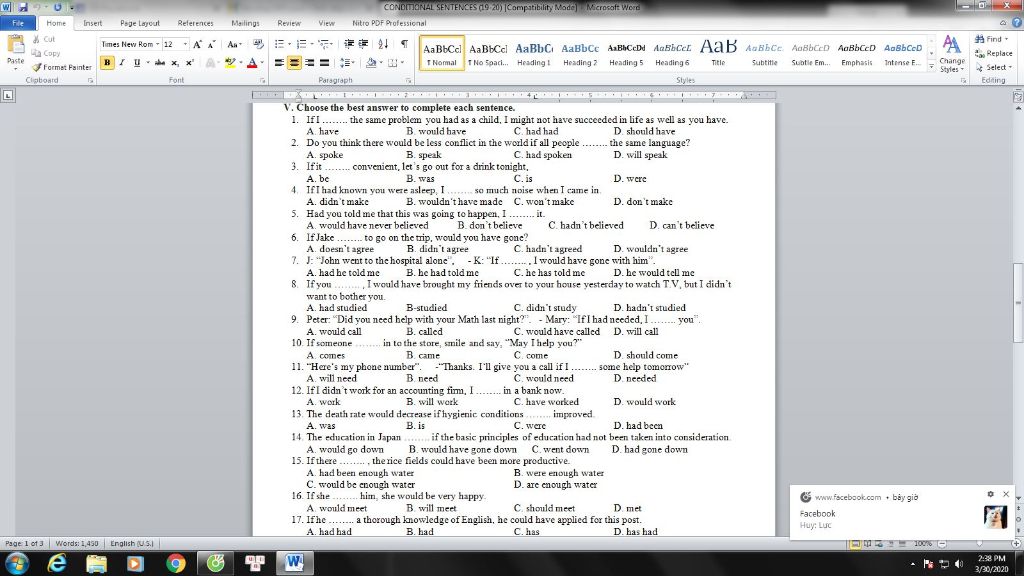The height and width of the screenshot is (576, 1024).
Task: Toggle Bold formatting
Action: pyautogui.click(x=107, y=63)
